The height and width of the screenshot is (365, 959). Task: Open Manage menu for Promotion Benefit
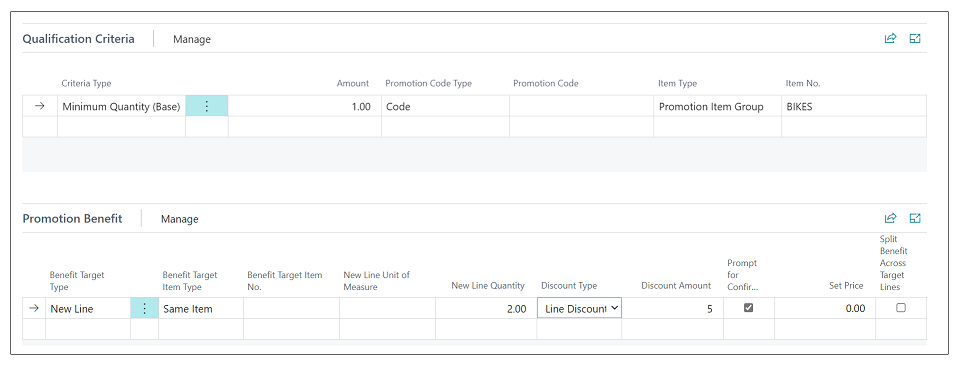click(x=179, y=219)
